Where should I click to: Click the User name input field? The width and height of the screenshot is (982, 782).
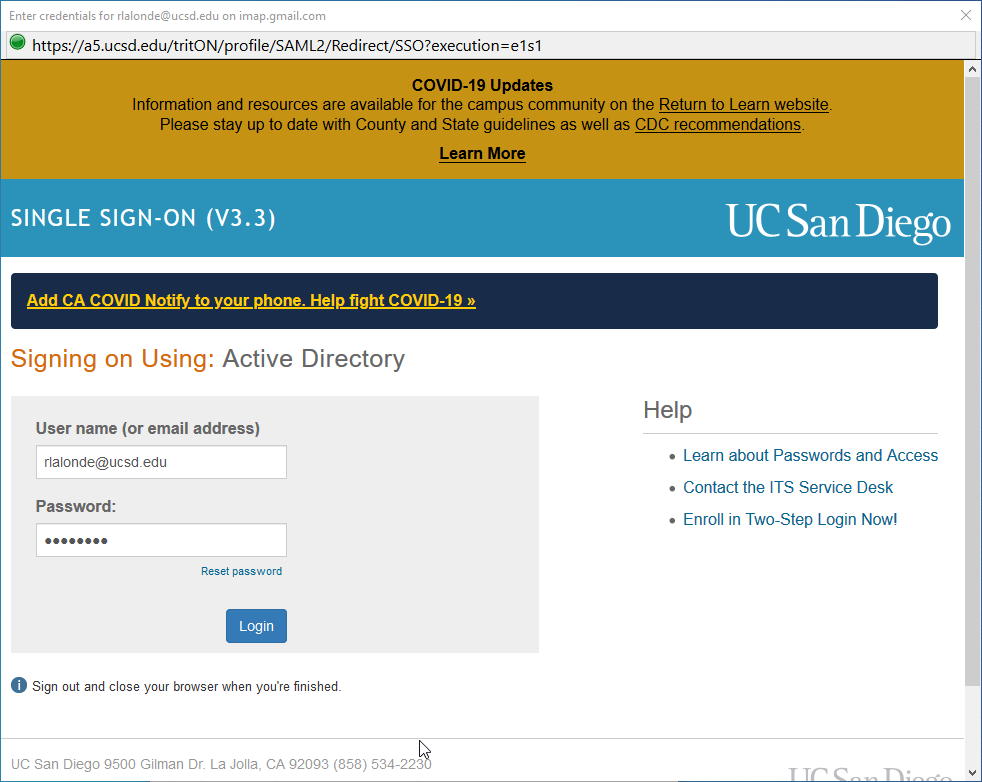161,462
